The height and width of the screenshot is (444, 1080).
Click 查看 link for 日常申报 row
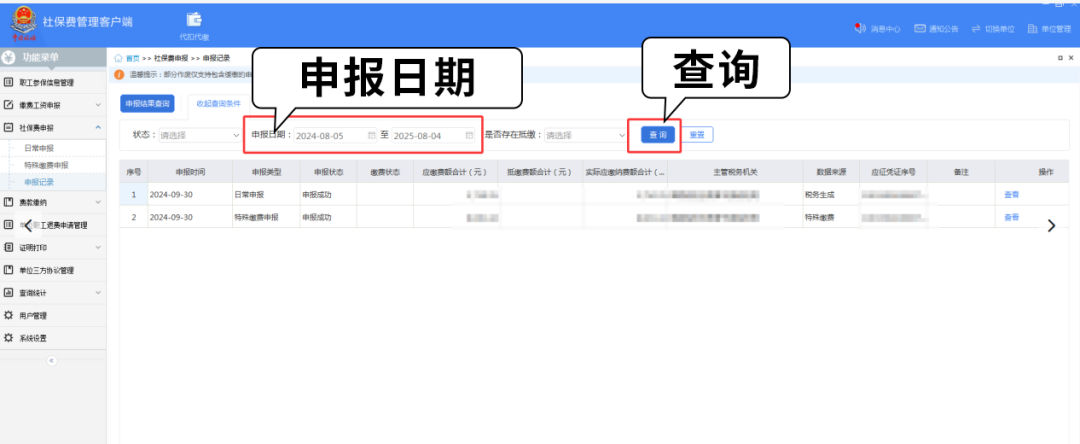pyautogui.click(x=1011, y=194)
